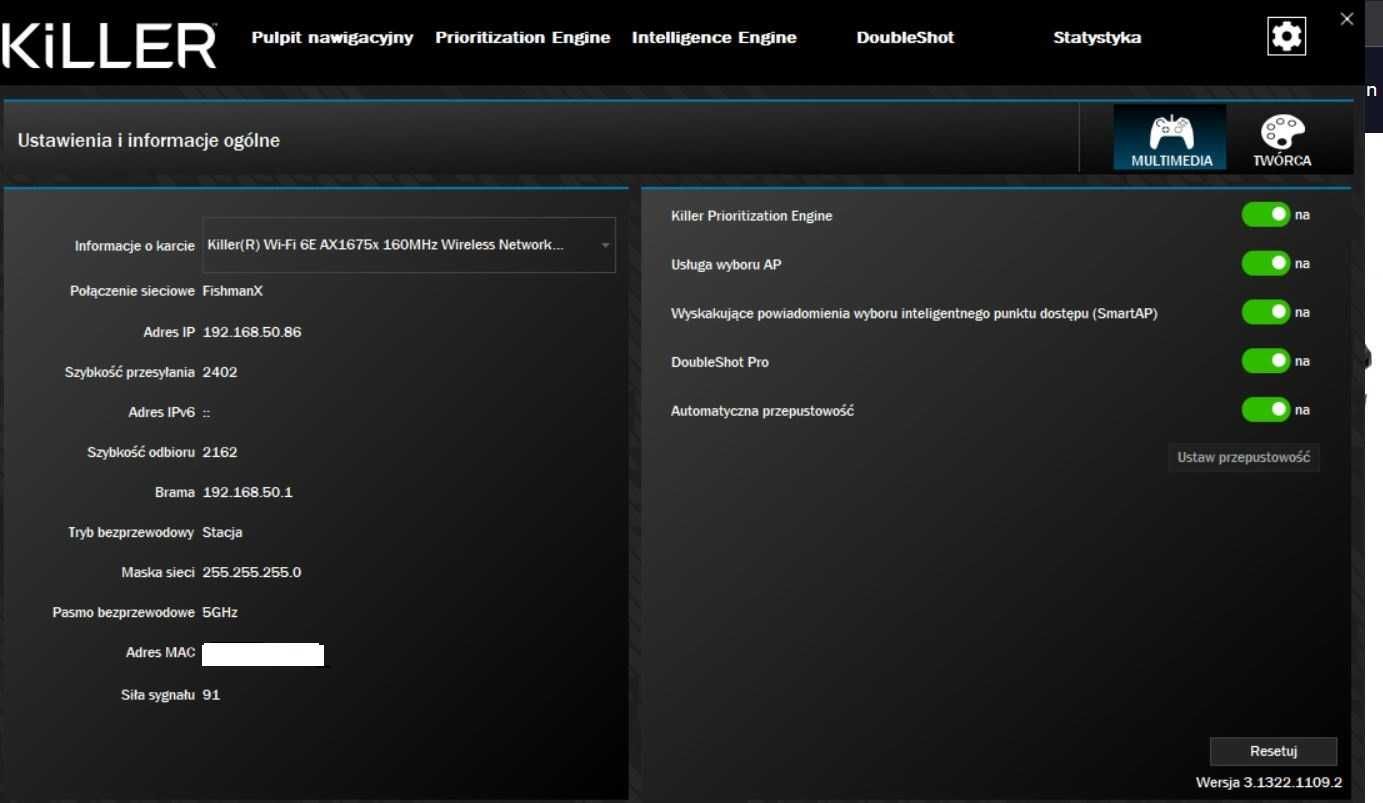Click the IPv6 address value ::
This screenshot has height=803, width=1383.
(207, 412)
